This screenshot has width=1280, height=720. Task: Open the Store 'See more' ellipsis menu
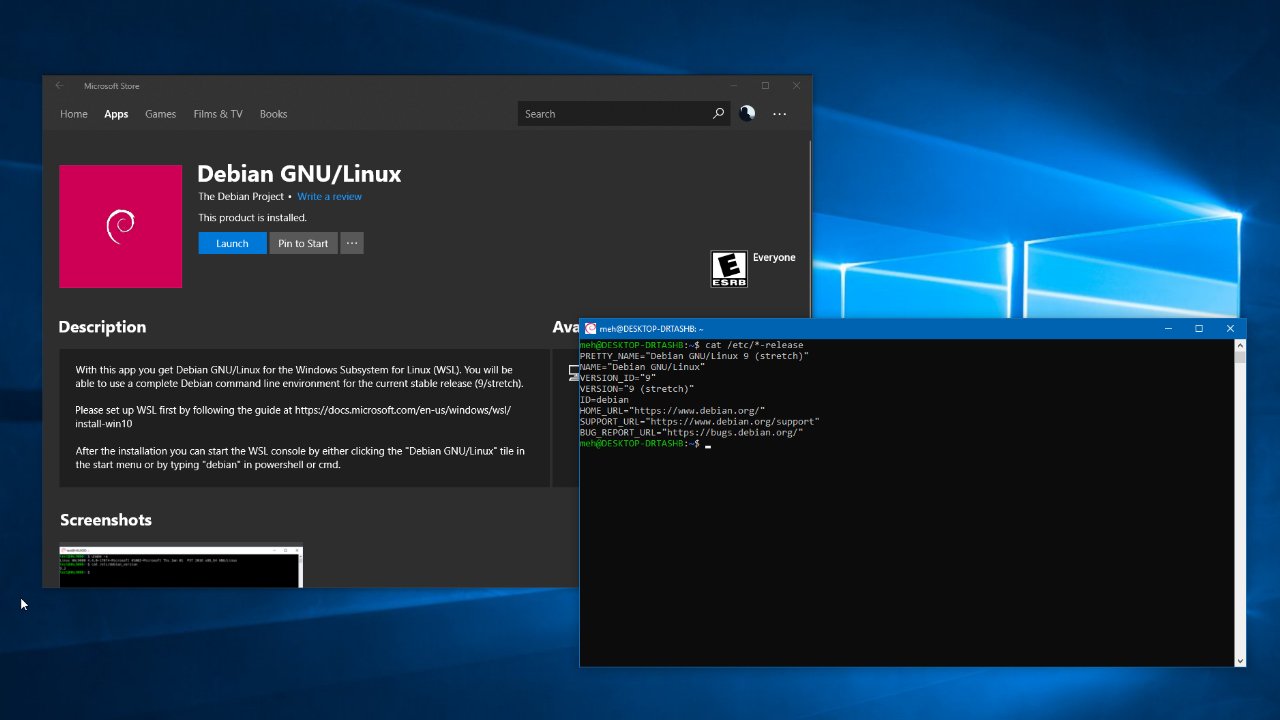pyautogui.click(x=780, y=114)
